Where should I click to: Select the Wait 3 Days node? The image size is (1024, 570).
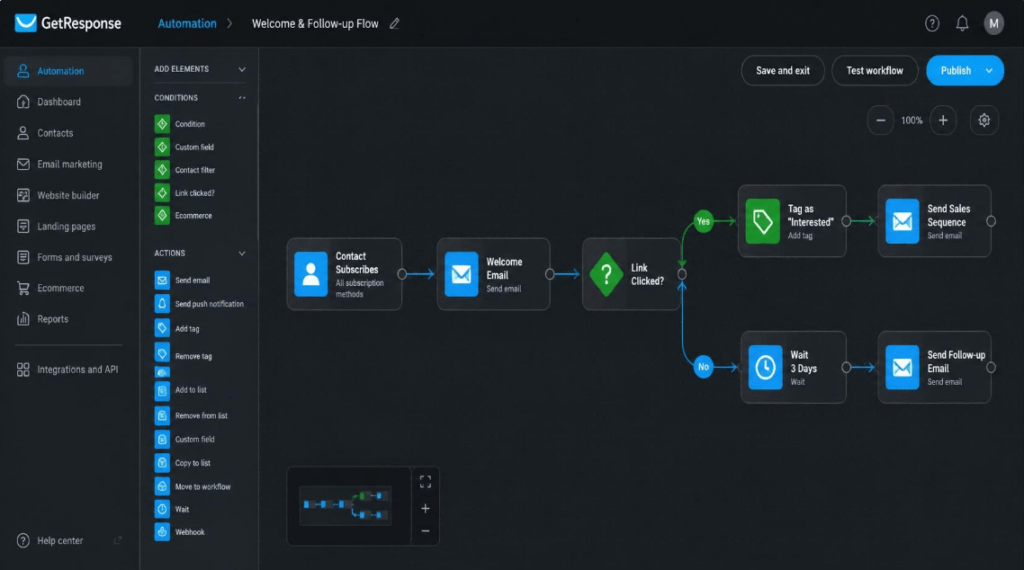793,368
